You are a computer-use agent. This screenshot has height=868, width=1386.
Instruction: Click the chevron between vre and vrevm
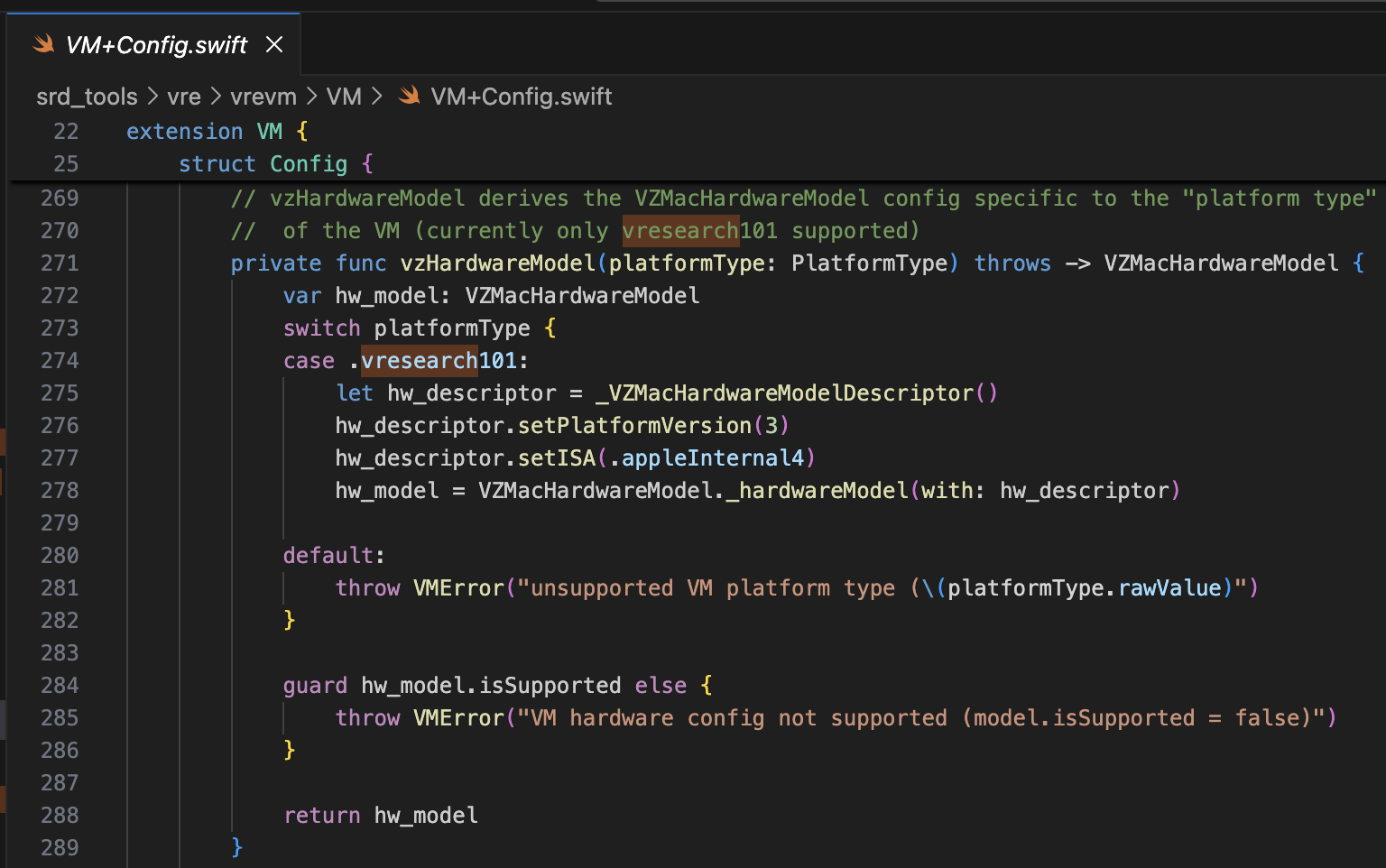(x=217, y=96)
